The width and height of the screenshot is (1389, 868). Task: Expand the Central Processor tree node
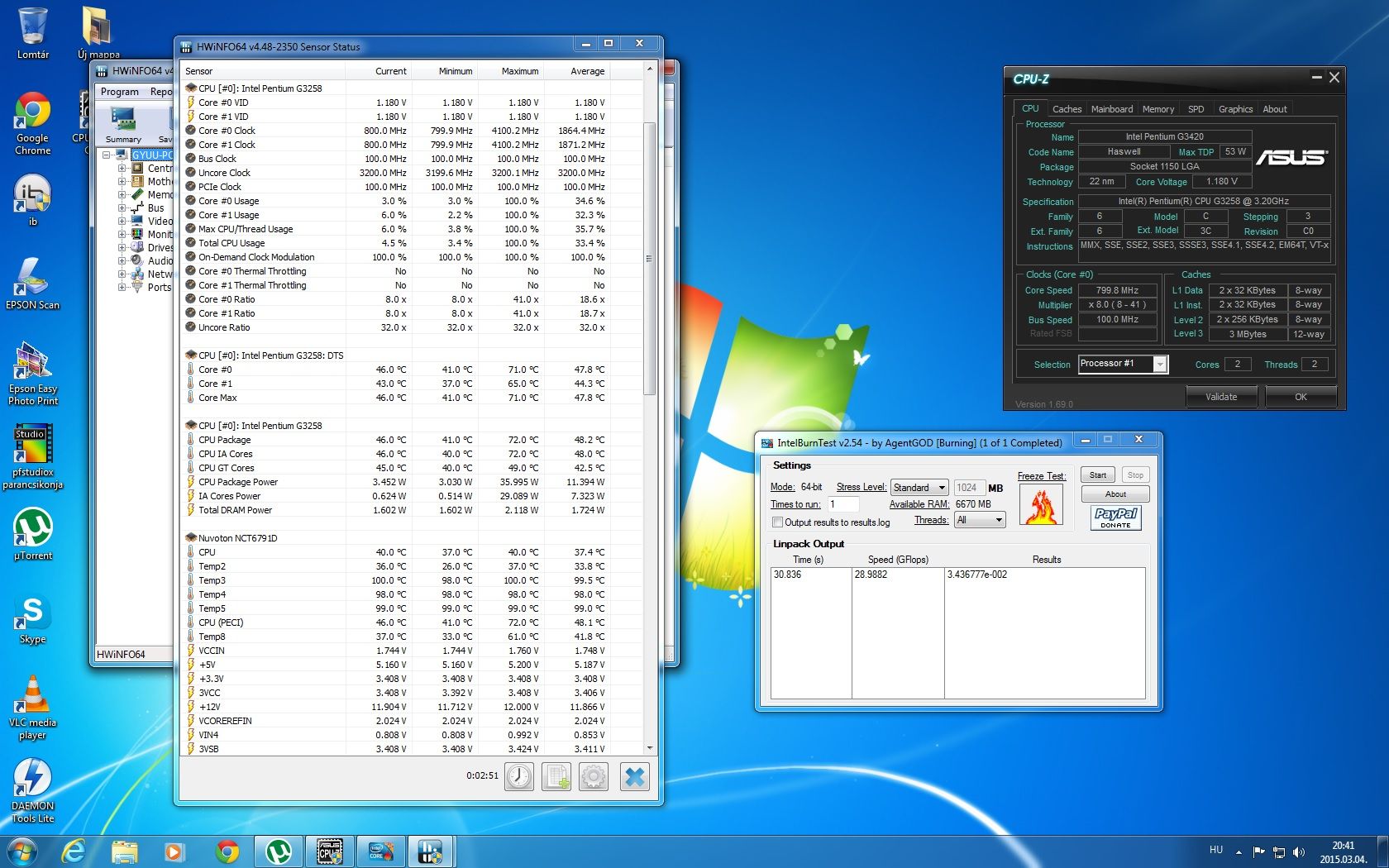[x=122, y=168]
